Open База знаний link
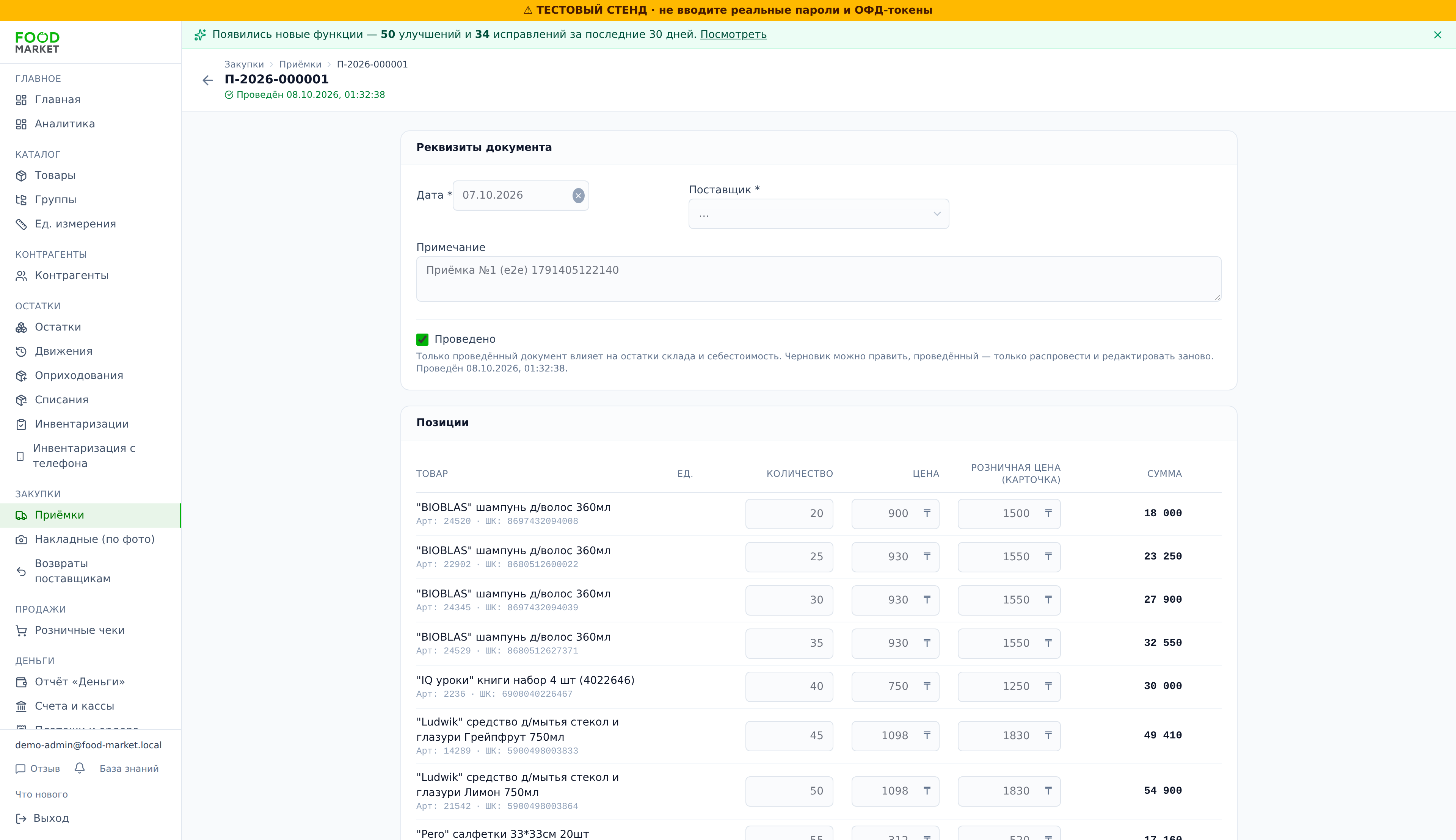Screen dimensions: 1456x840 click(x=129, y=768)
